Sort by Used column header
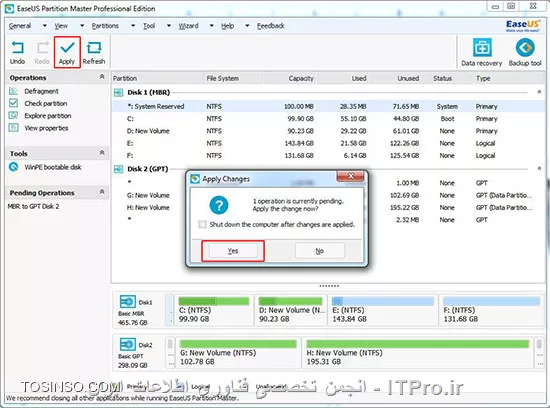550x408 pixels. (x=342, y=78)
